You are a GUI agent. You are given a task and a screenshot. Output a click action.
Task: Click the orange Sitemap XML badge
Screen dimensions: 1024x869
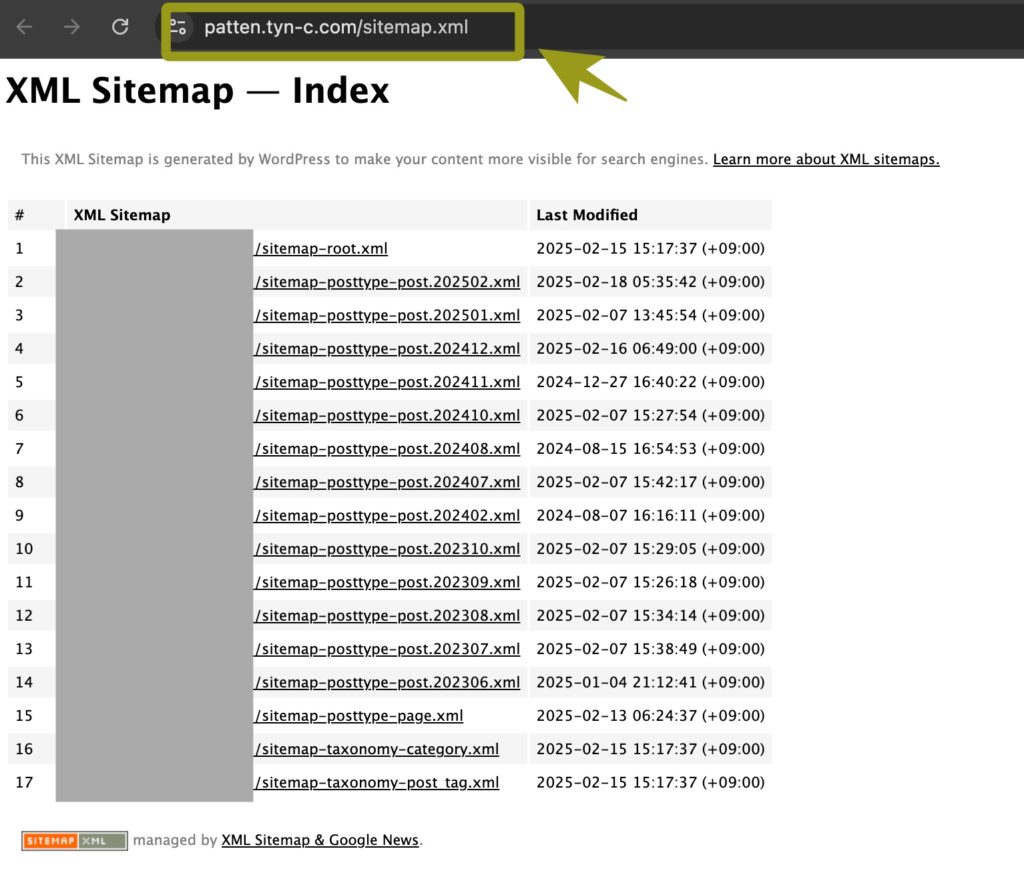[x=74, y=841]
